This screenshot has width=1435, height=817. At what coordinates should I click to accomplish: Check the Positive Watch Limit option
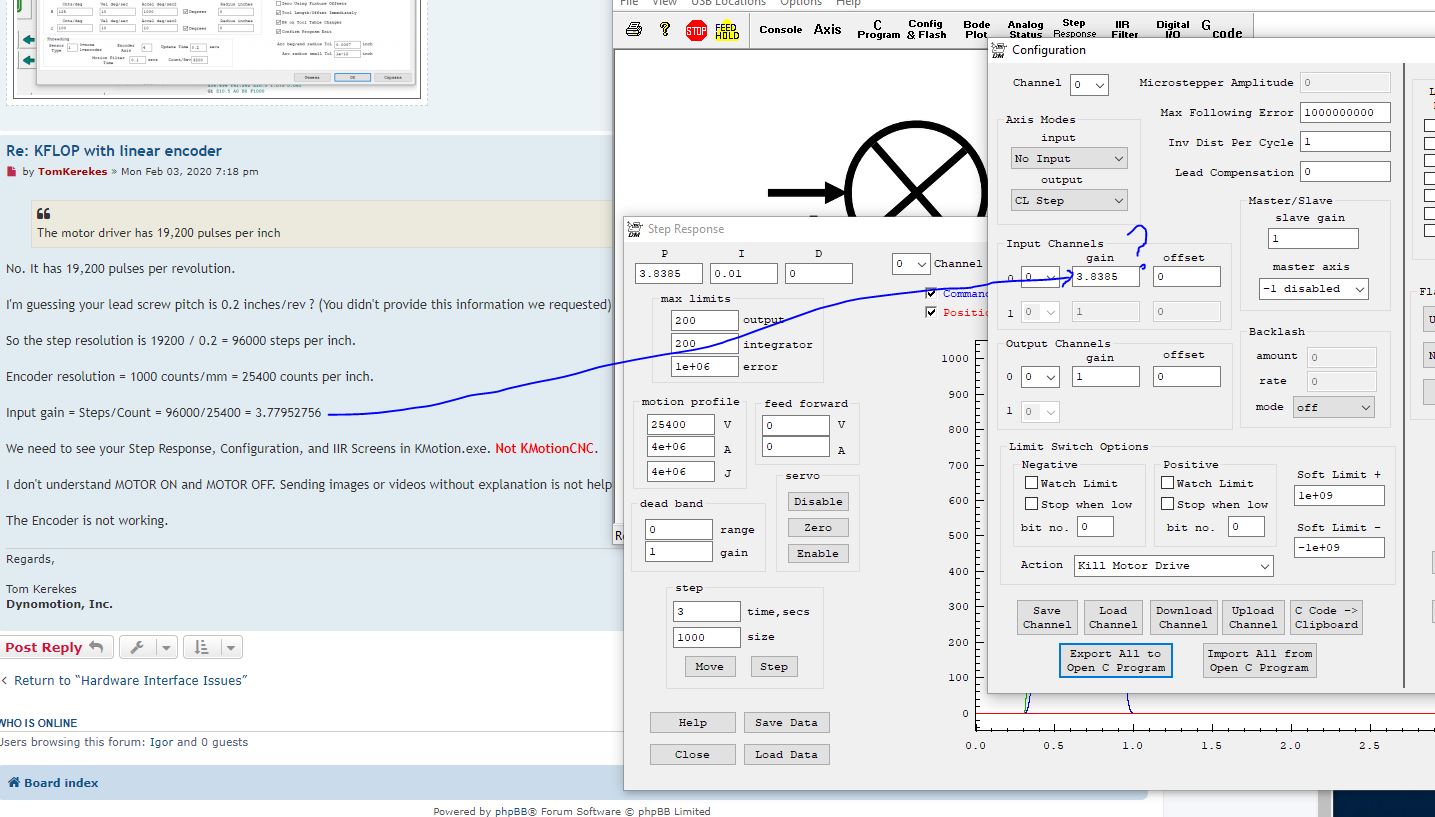(x=1167, y=483)
